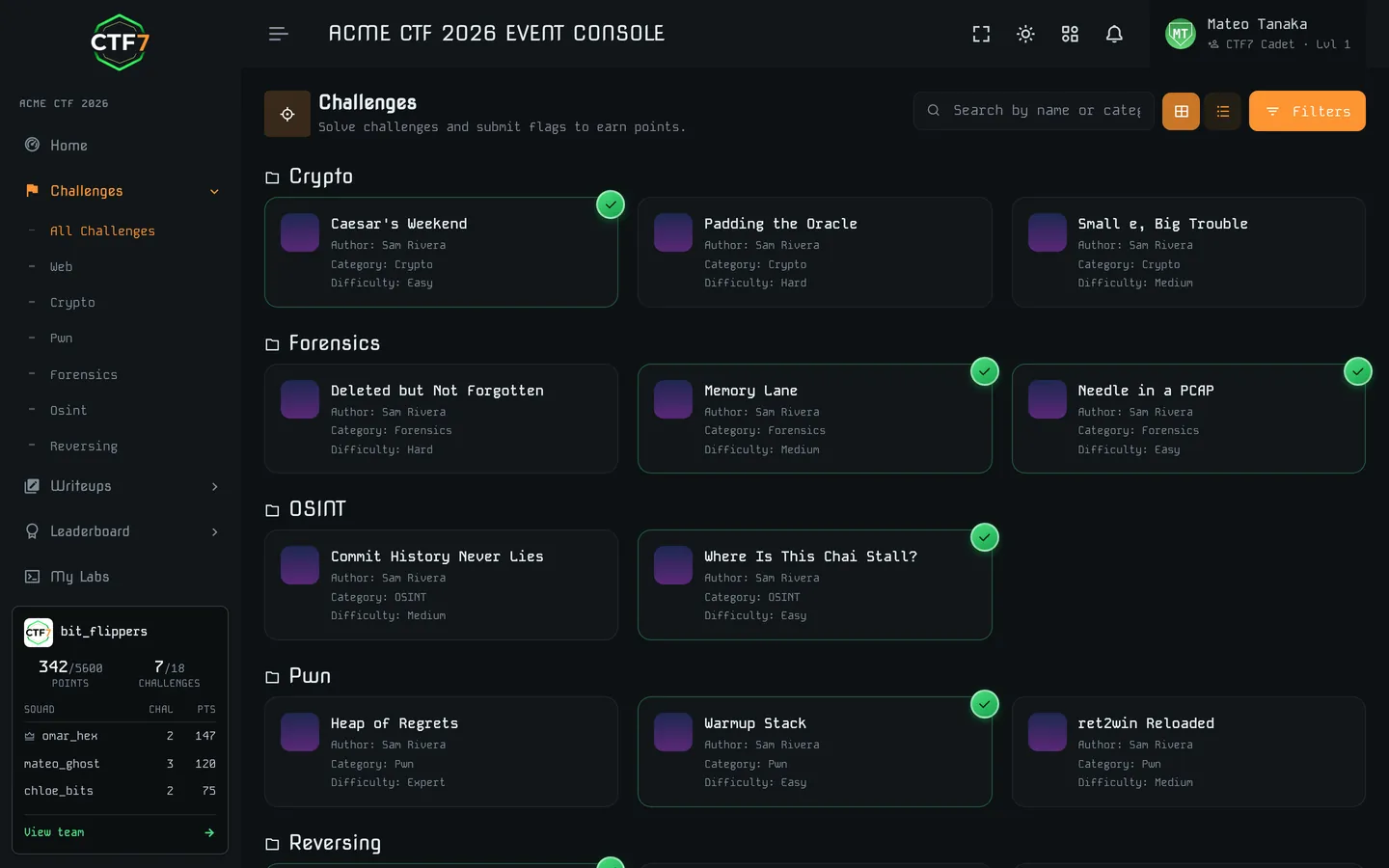The height and width of the screenshot is (868, 1389).
Task: Click the Pwn section folder icon
Action: tap(272, 677)
